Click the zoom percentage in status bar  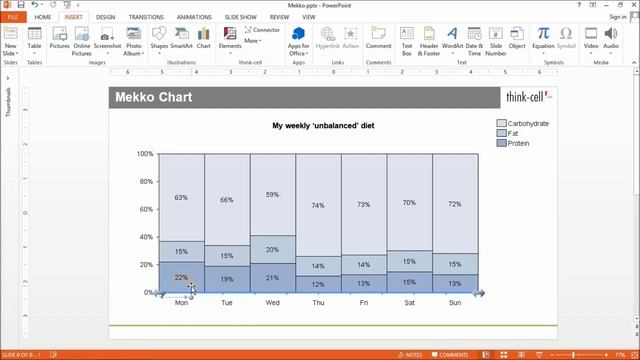(x=620, y=355)
